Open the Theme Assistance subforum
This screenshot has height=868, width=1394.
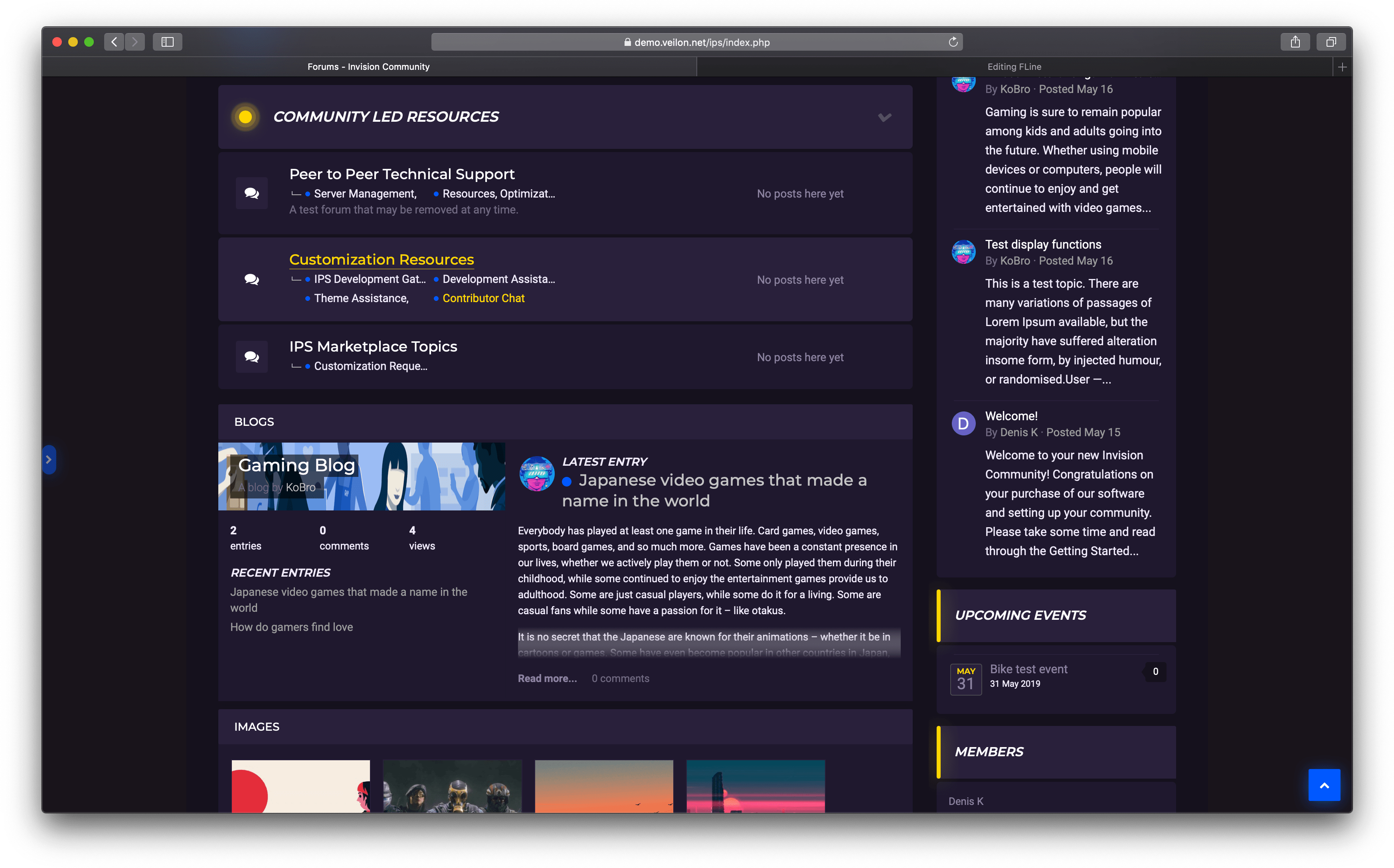click(361, 298)
